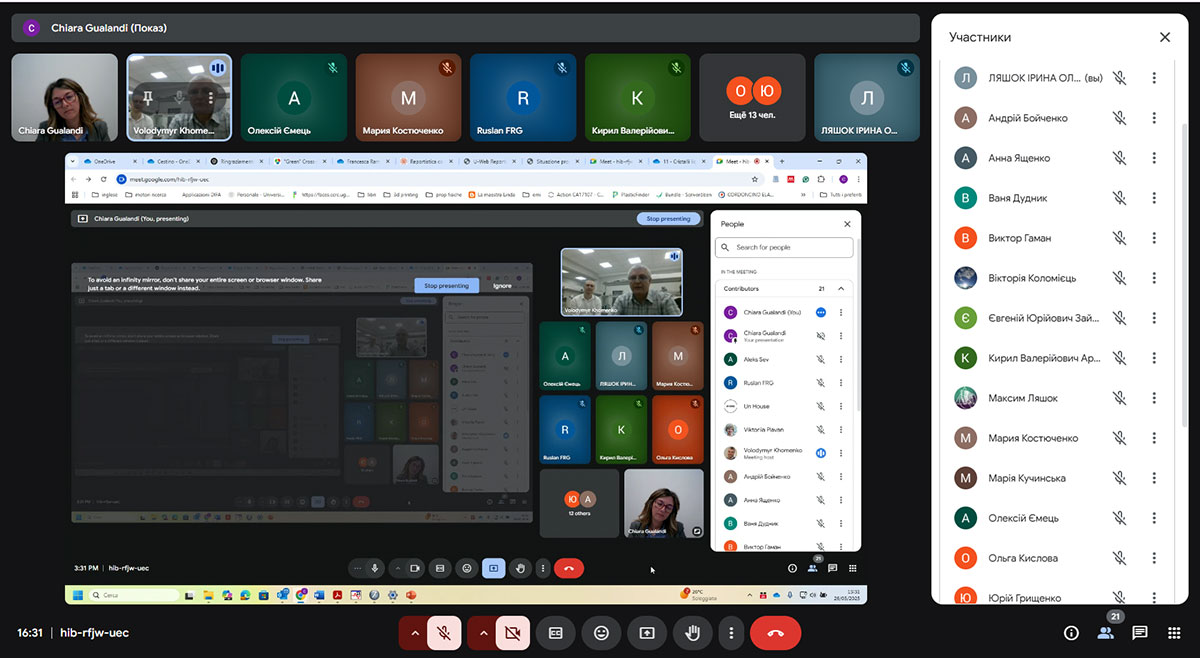Click muted mic icon for Ольга Кислова
Screen dimensions: 1200x658
coord(1120,558)
